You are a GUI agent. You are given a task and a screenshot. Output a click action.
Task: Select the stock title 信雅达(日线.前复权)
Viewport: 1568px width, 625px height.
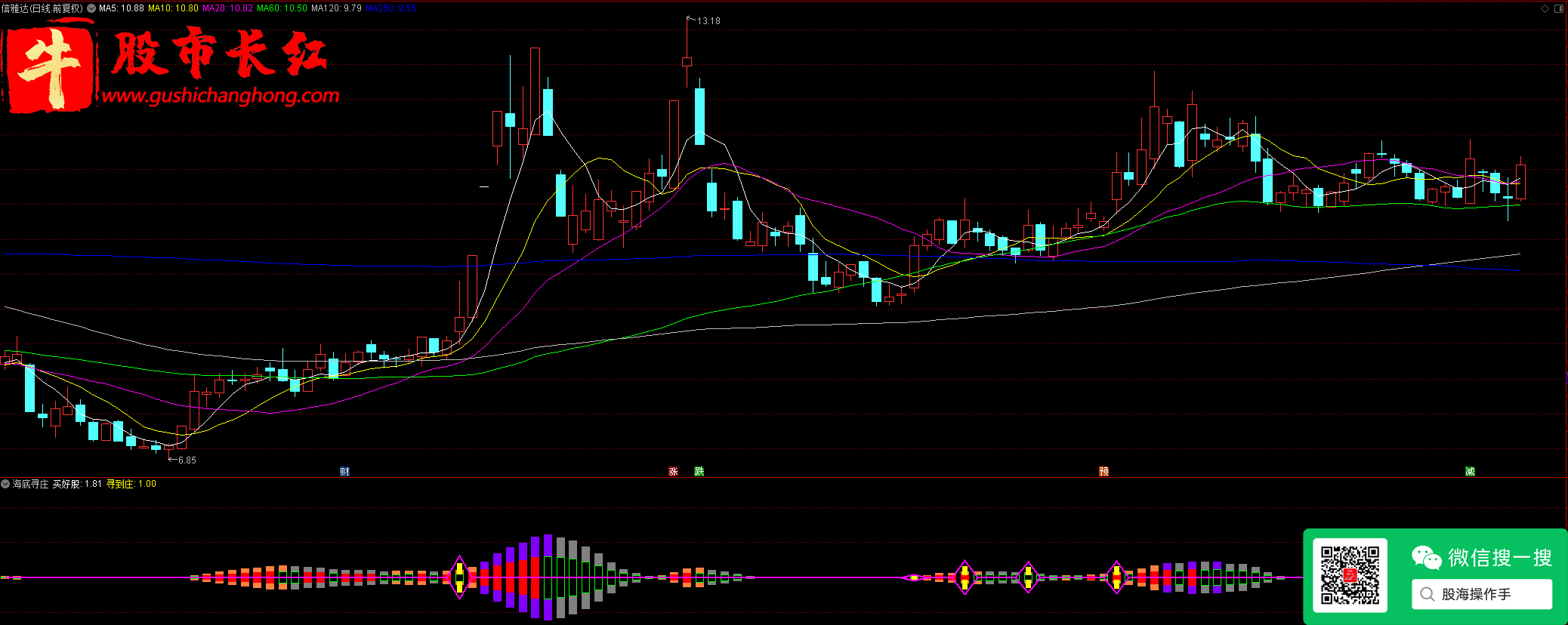click(x=42, y=8)
